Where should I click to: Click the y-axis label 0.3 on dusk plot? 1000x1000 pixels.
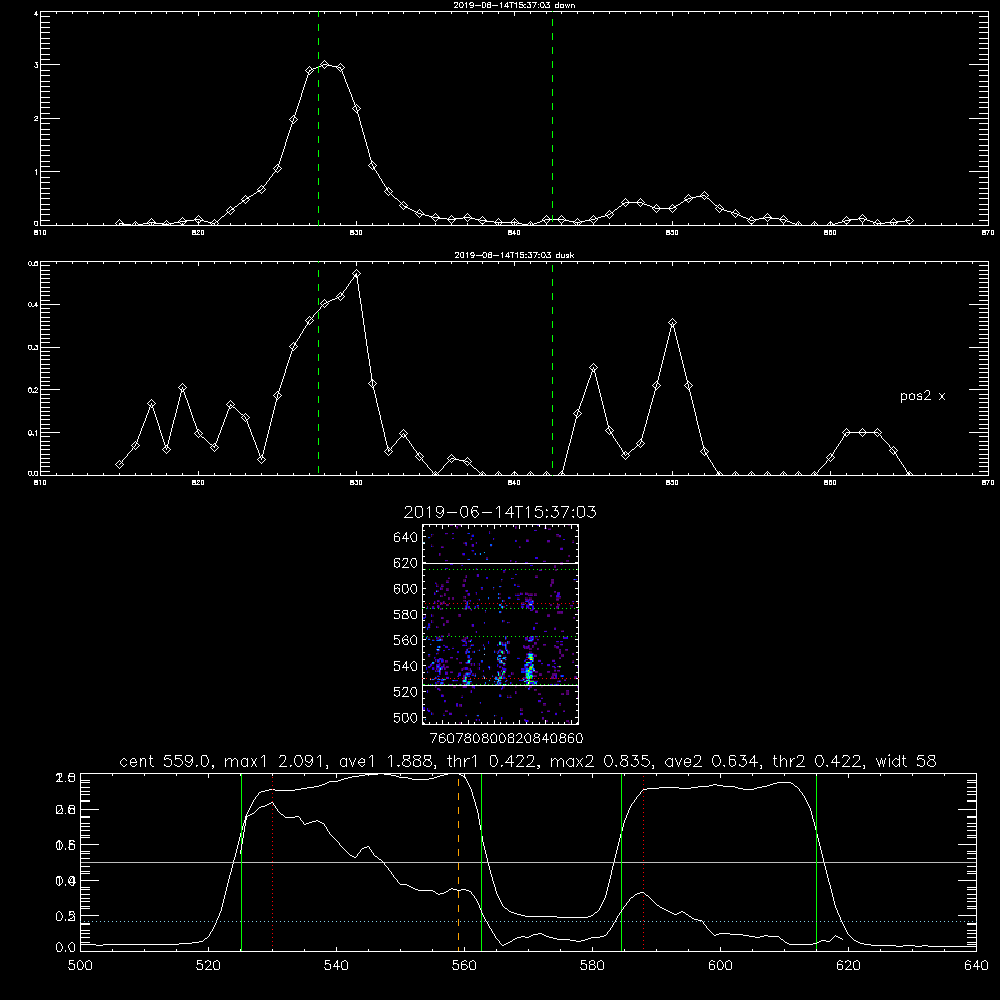click(33, 348)
